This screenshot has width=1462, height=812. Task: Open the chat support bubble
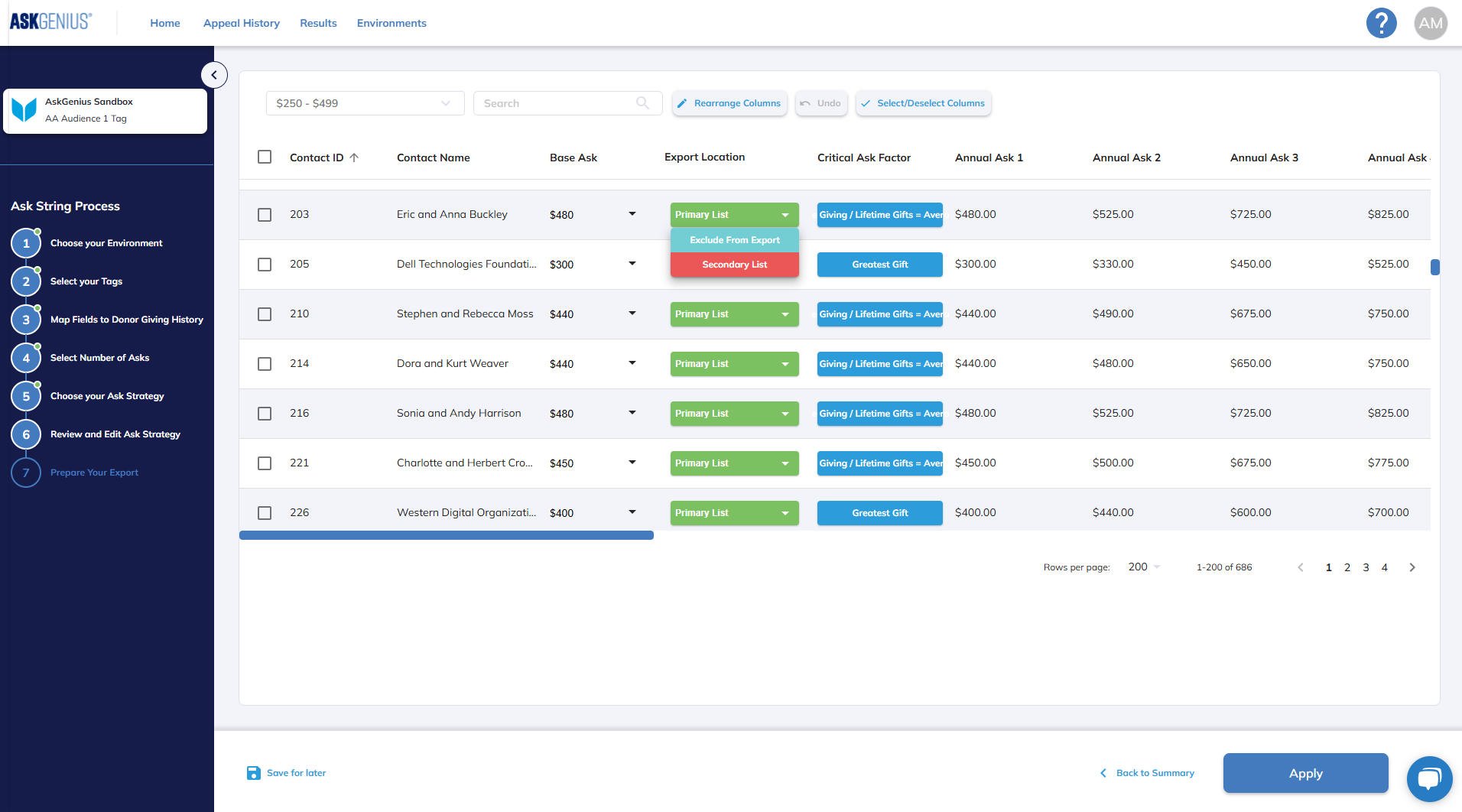click(x=1428, y=778)
